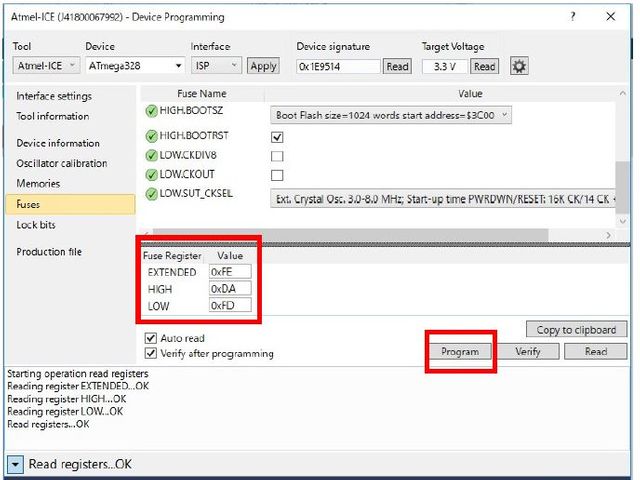Click the Copy to clipboard button
Screen dimensions: 640x480
point(576,330)
